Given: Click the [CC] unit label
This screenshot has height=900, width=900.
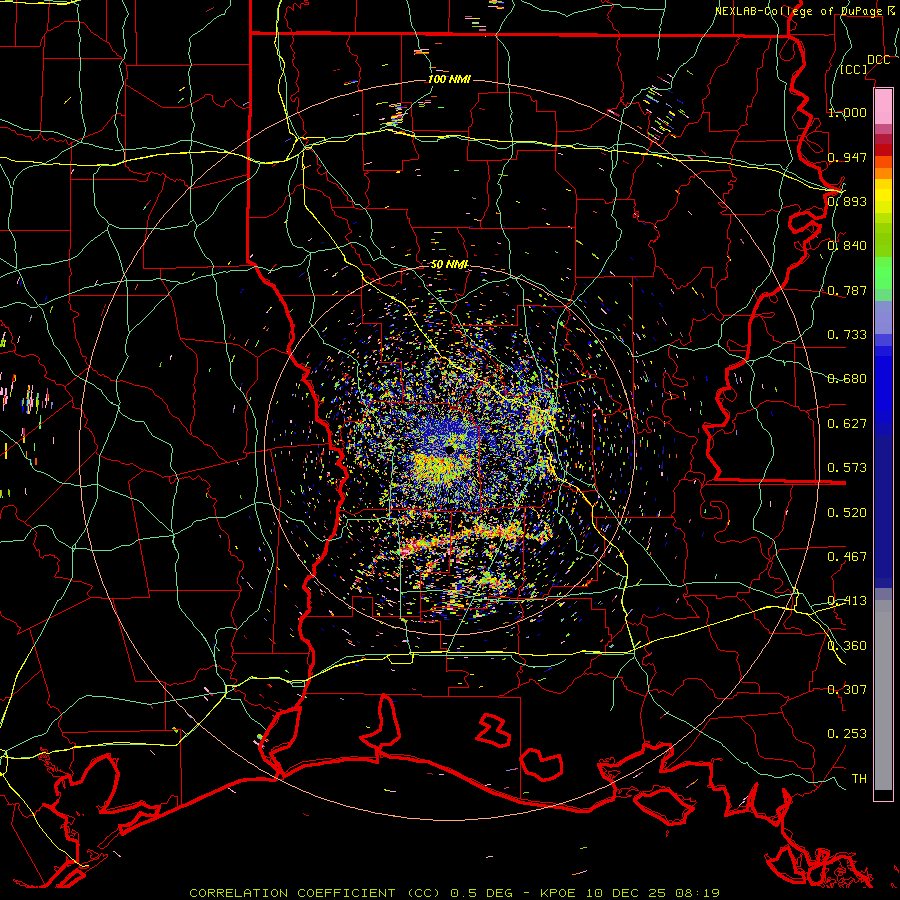Looking at the screenshot, I should click(854, 69).
